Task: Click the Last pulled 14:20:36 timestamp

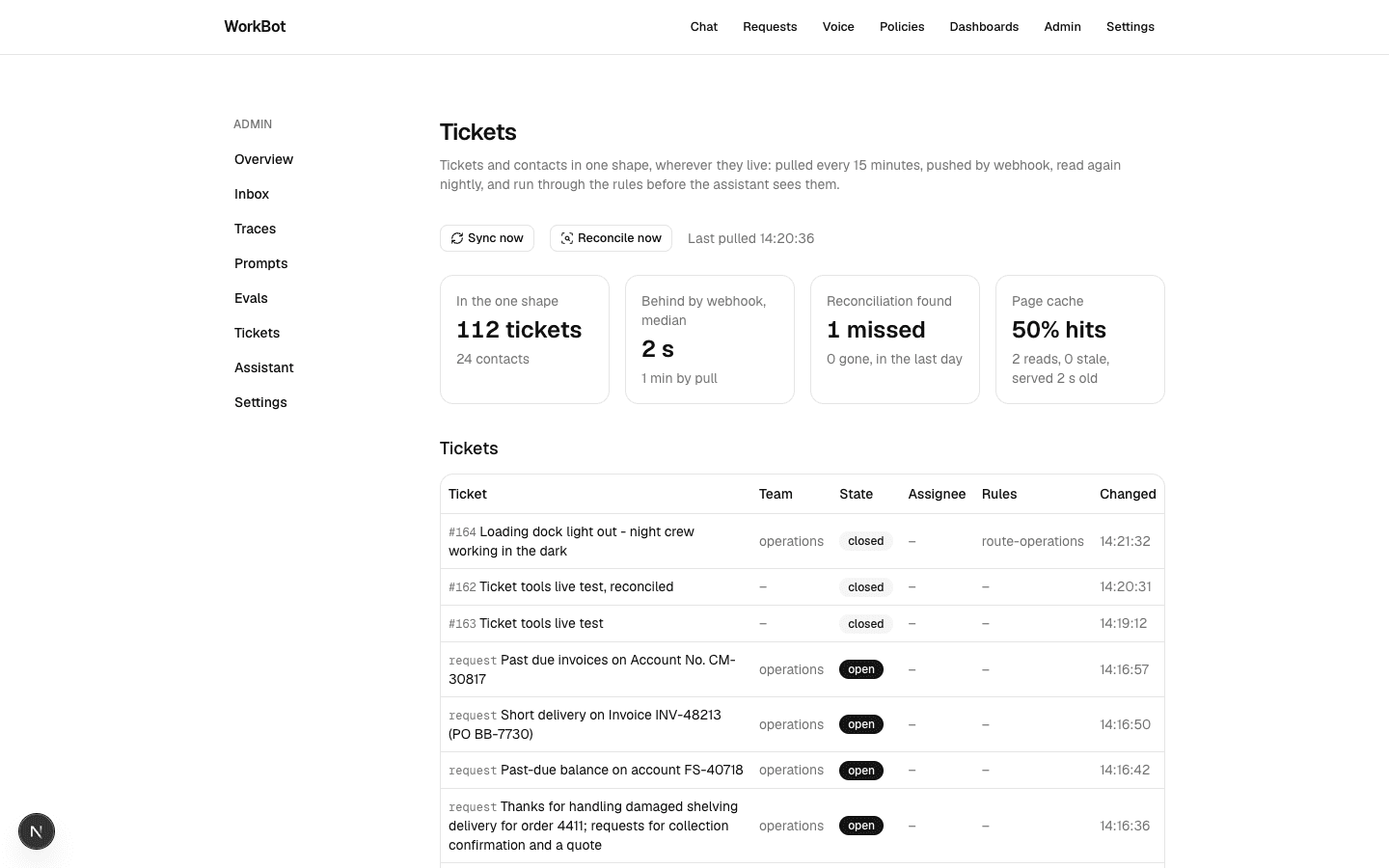Action: pos(750,238)
